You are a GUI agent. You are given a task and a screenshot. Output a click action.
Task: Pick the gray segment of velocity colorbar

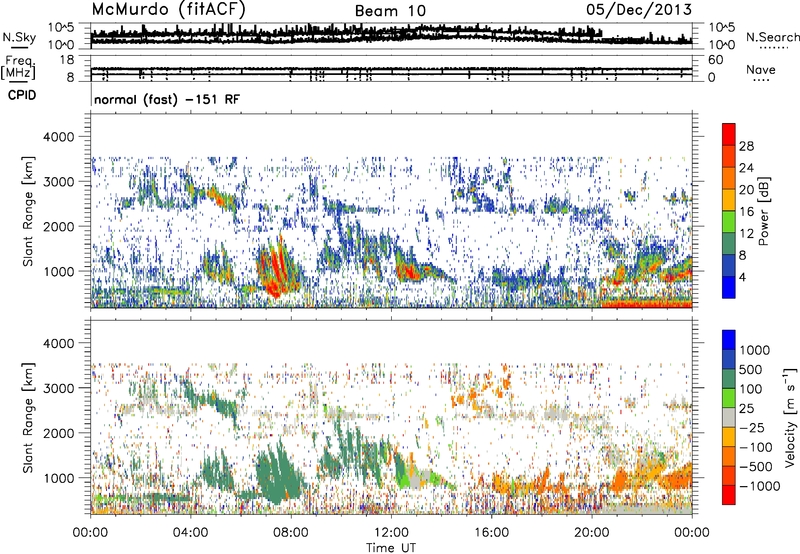729,417
